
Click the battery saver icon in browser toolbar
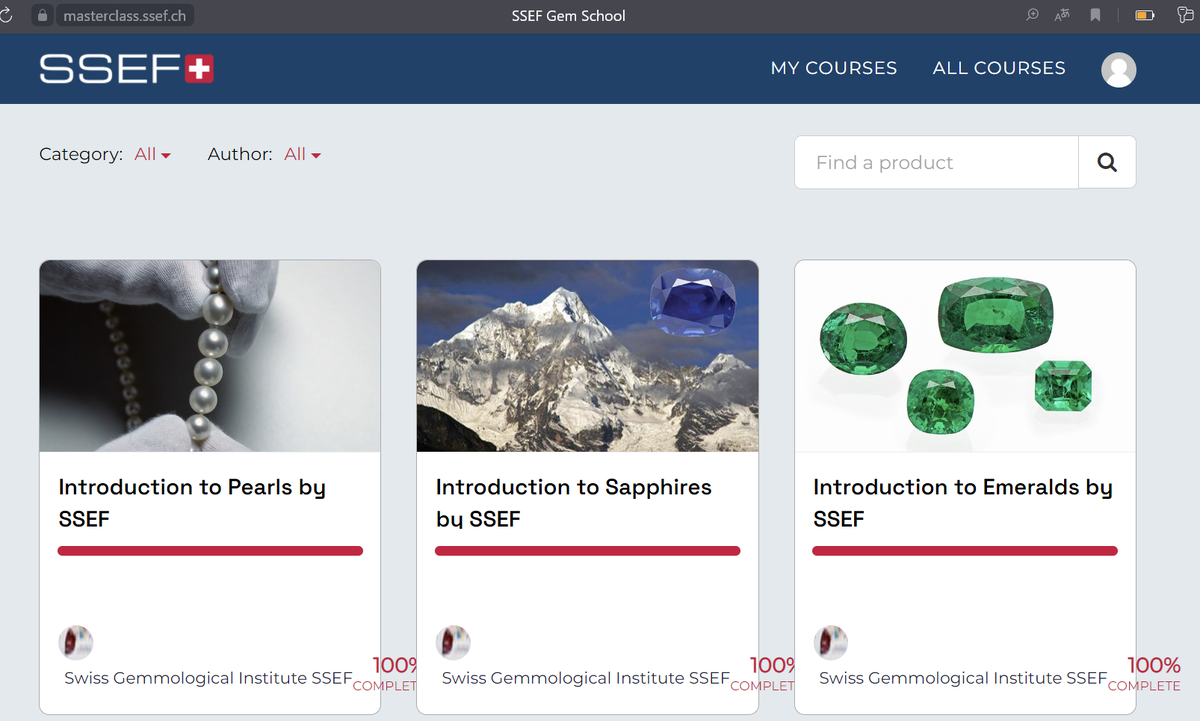pyautogui.click(x=1145, y=15)
